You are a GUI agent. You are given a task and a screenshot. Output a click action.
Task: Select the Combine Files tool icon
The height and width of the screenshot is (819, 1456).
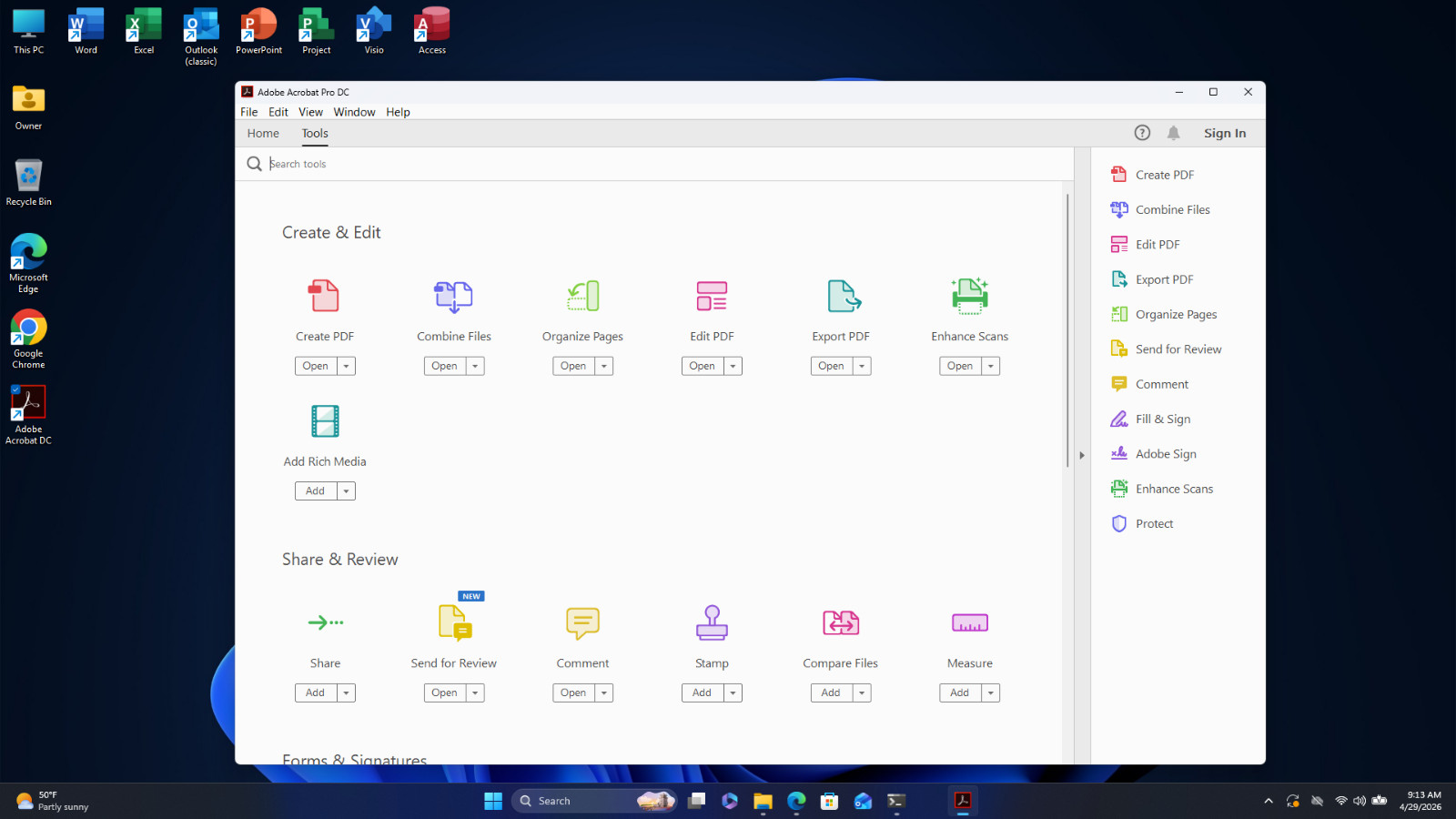click(x=453, y=297)
